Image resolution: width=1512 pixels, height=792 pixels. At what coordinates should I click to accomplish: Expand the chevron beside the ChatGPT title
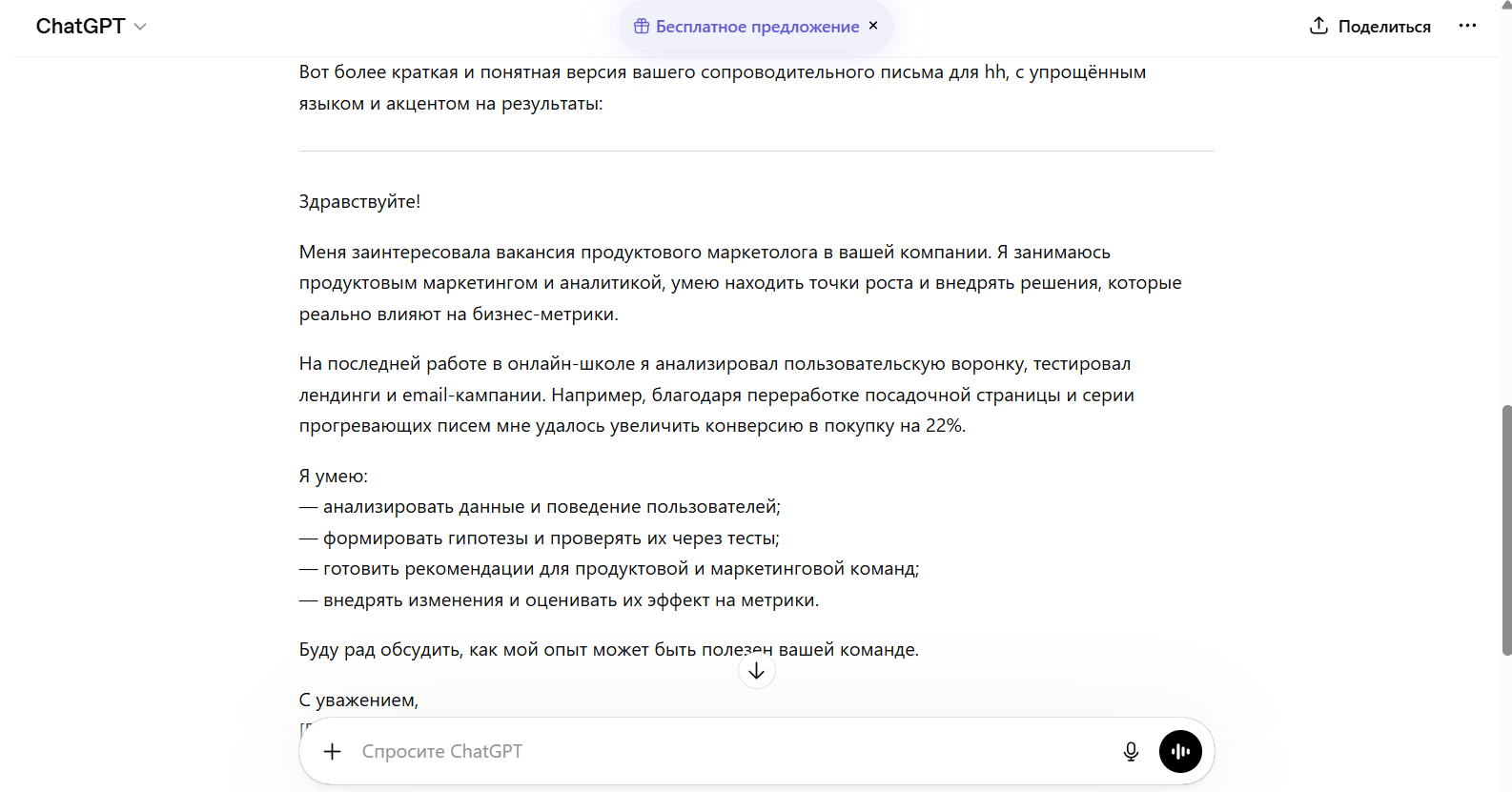pyautogui.click(x=140, y=27)
